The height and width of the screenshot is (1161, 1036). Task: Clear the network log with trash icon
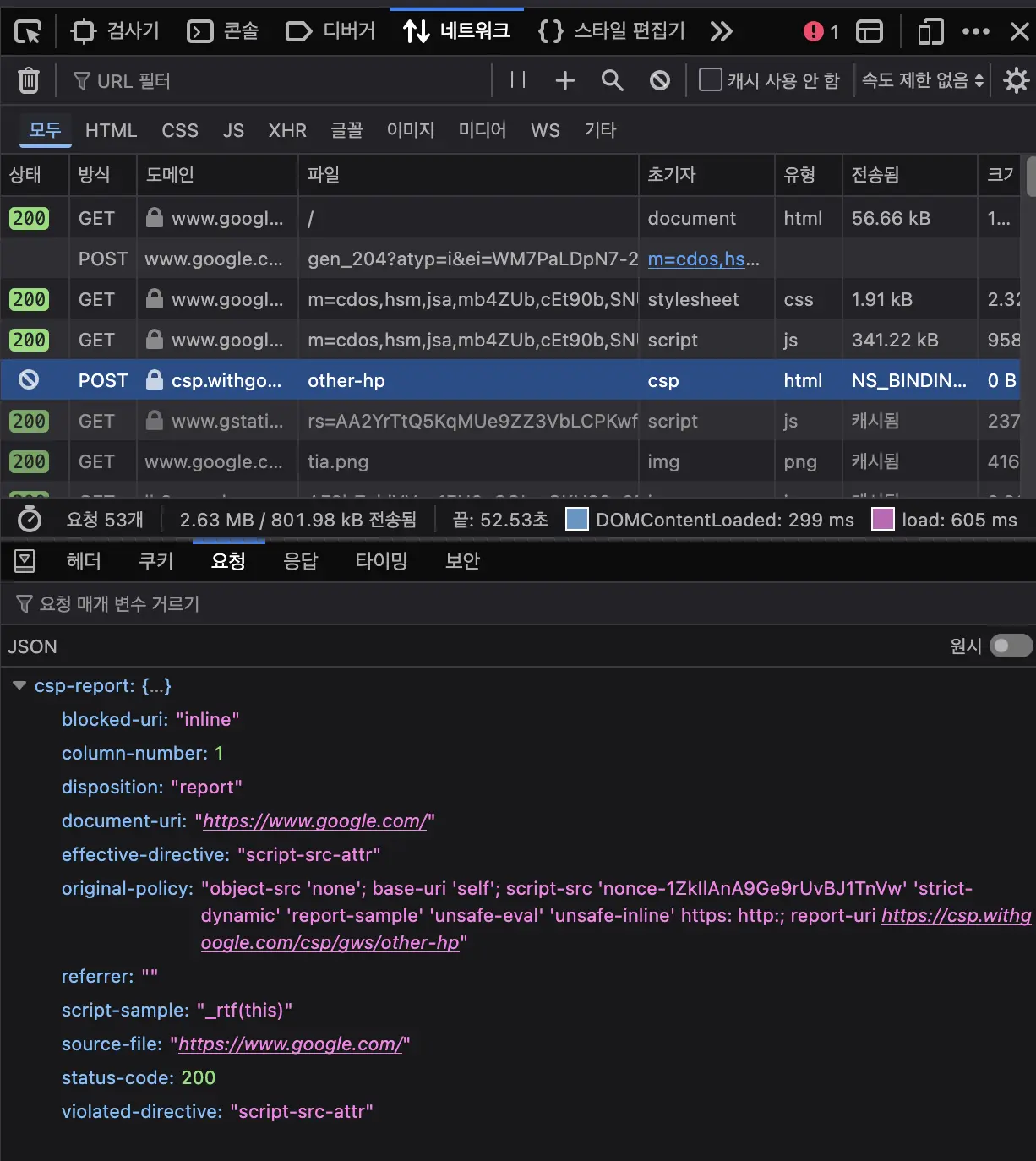(x=29, y=80)
